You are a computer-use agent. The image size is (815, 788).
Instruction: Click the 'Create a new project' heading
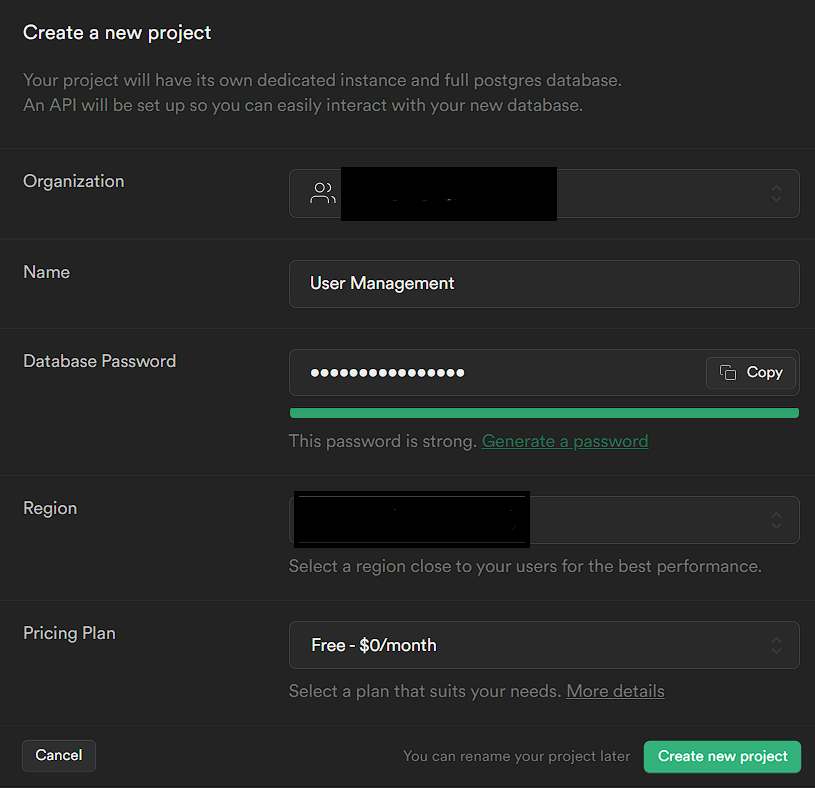tap(117, 33)
